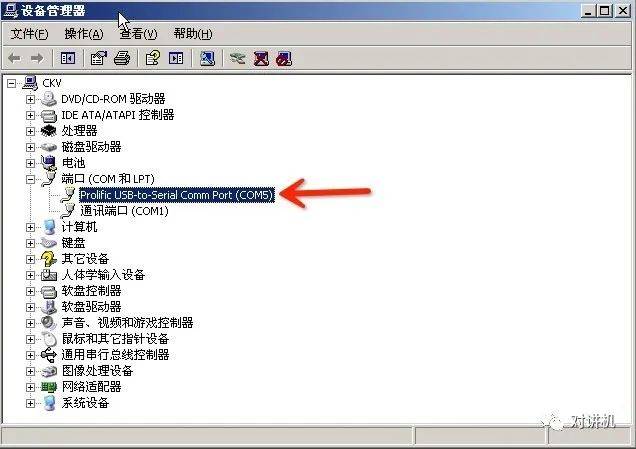Click the Print toolbar icon
Screen dimensions: 636x449
[122, 59]
